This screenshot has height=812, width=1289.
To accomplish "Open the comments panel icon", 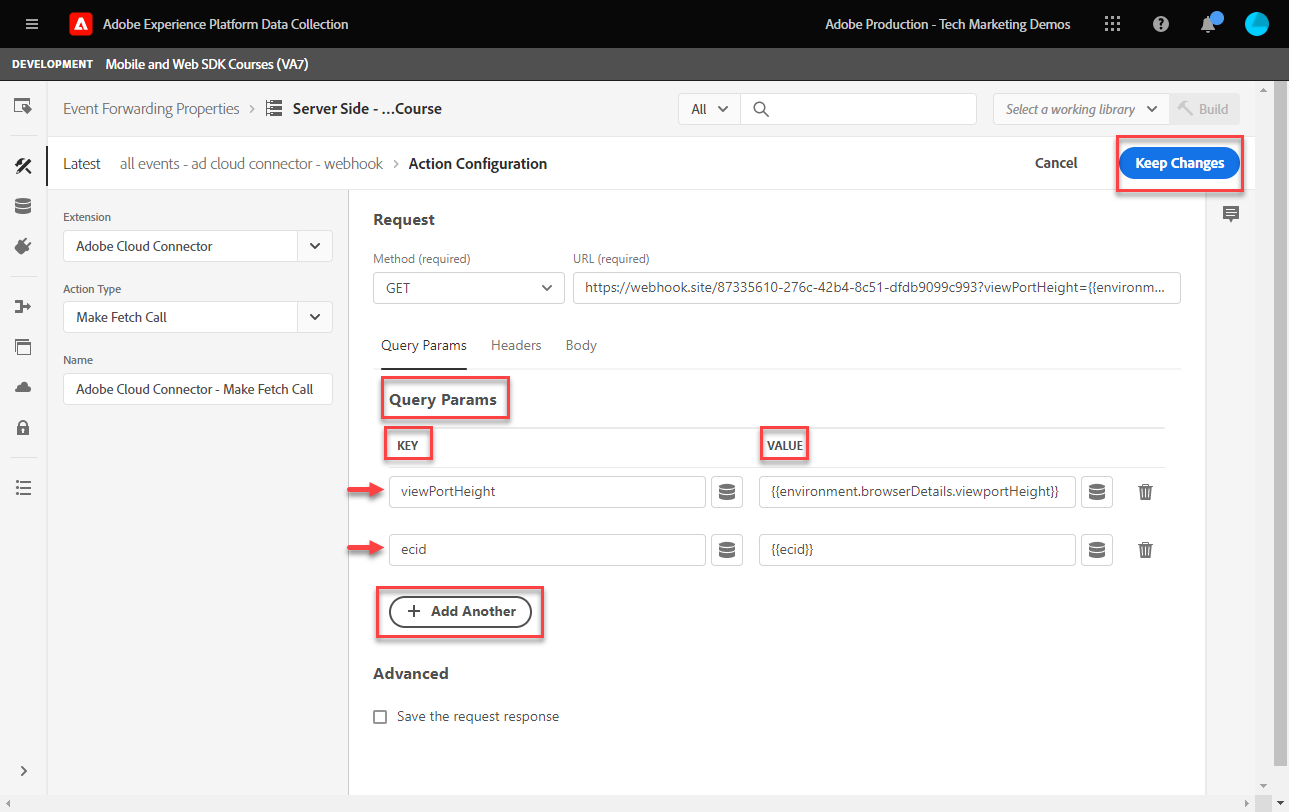I will pyautogui.click(x=1231, y=213).
